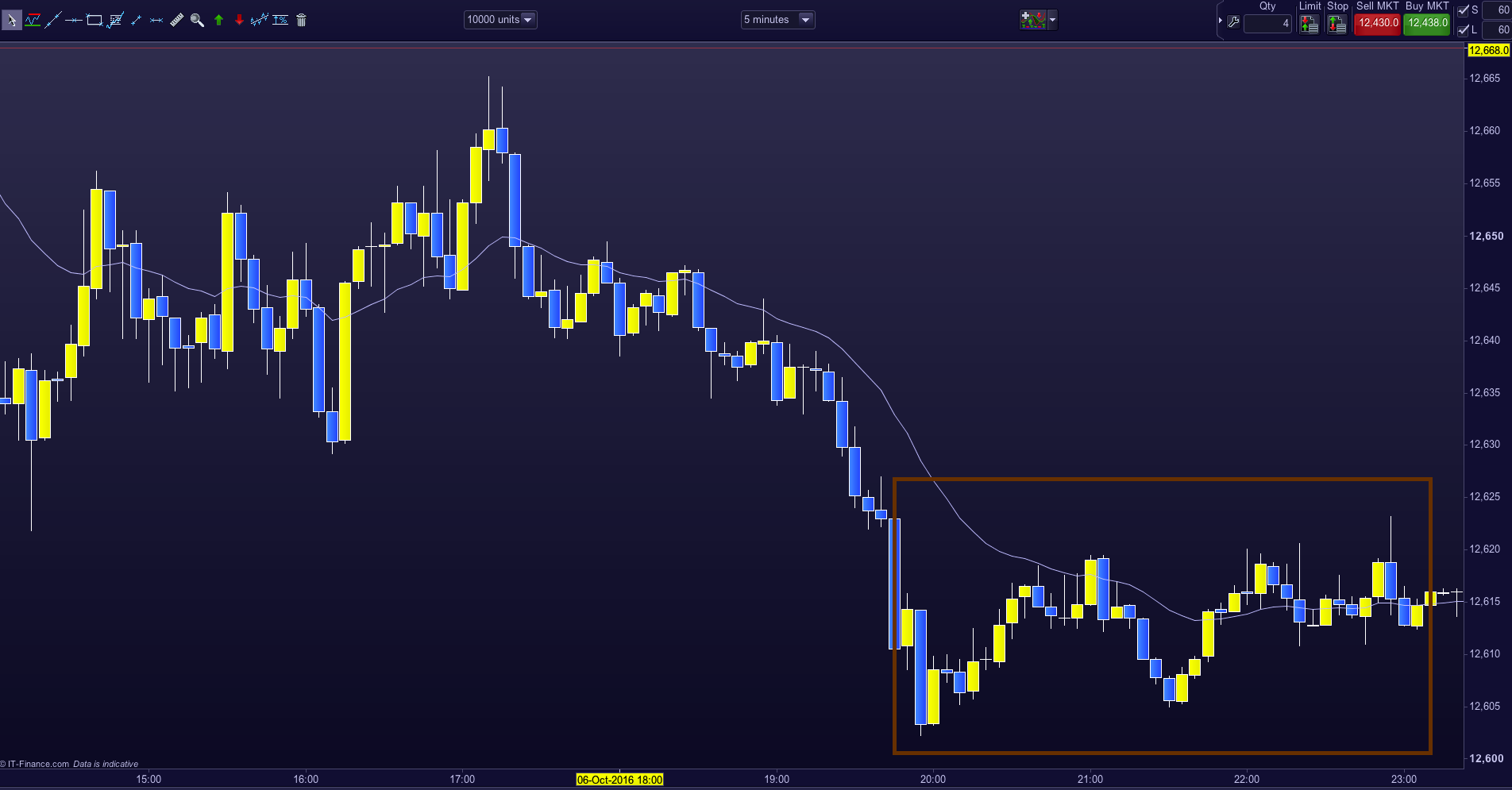Open the wrench order settings
Screen dimensions: 1512x790
coord(1233,22)
